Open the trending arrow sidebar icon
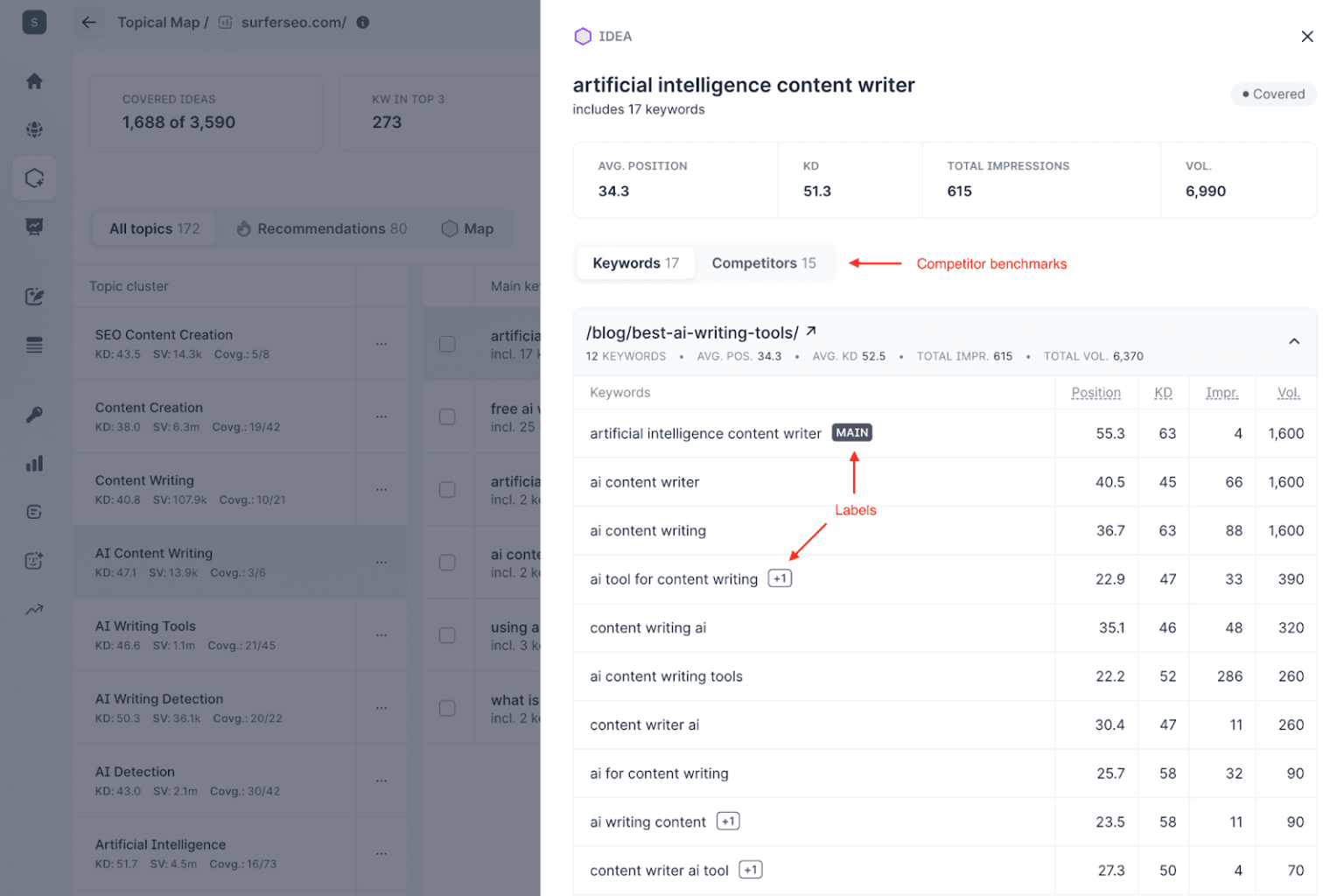Viewport: 1344px width, 896px height. [34, 609]
